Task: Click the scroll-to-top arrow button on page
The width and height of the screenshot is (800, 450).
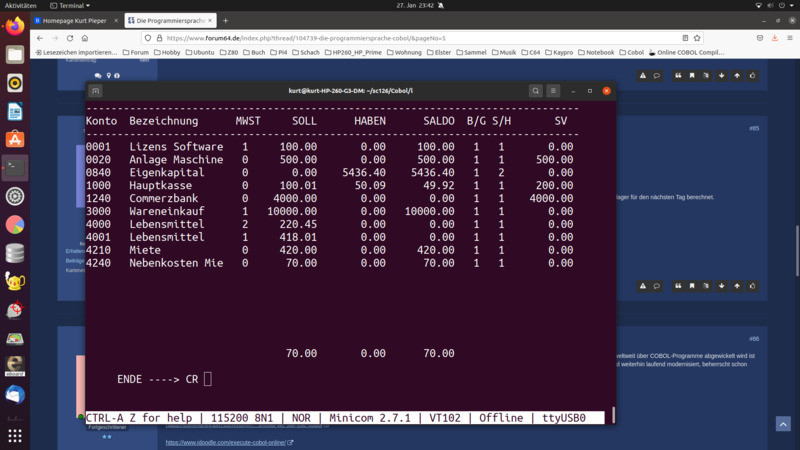Action: 737,75
